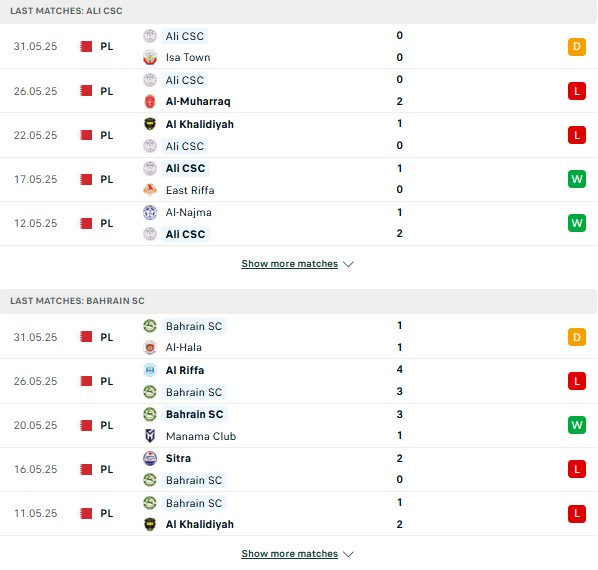Click the East Riffa team logo
Image resolution: width=598 pixels, height=570 pixels.
coord(150,190)
